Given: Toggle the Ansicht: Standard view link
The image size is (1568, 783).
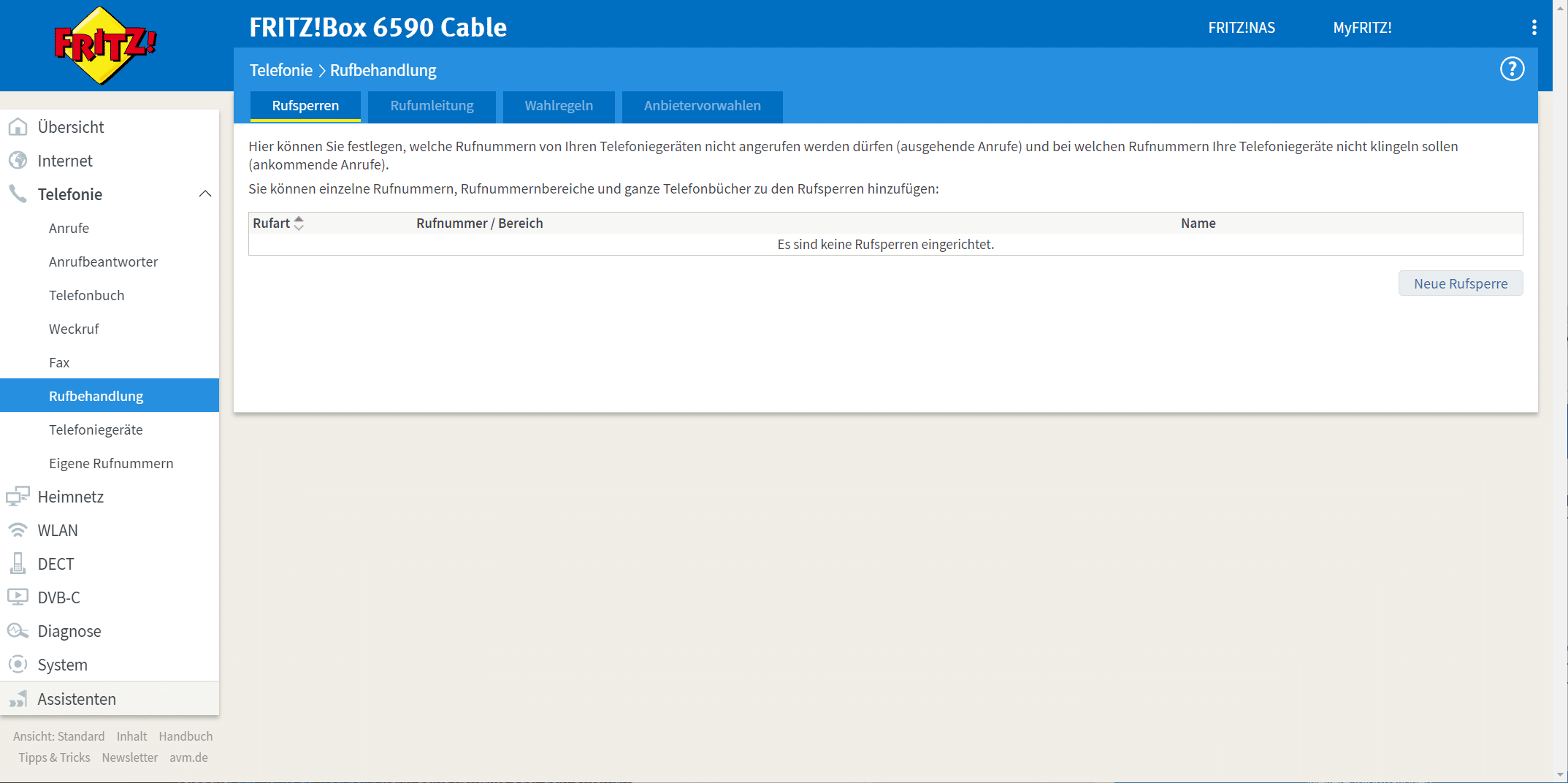Looking at the screenshot, I should coord(58,736).
